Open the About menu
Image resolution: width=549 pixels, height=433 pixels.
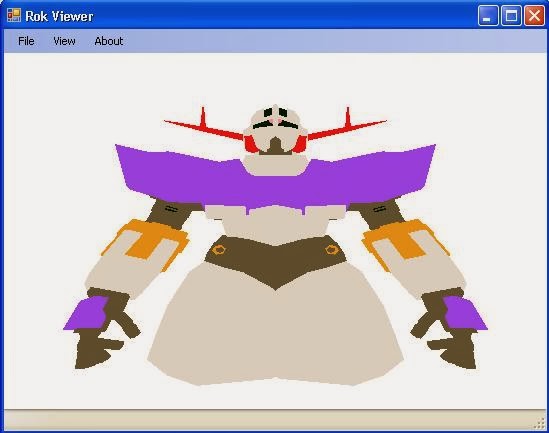[109, 41]
